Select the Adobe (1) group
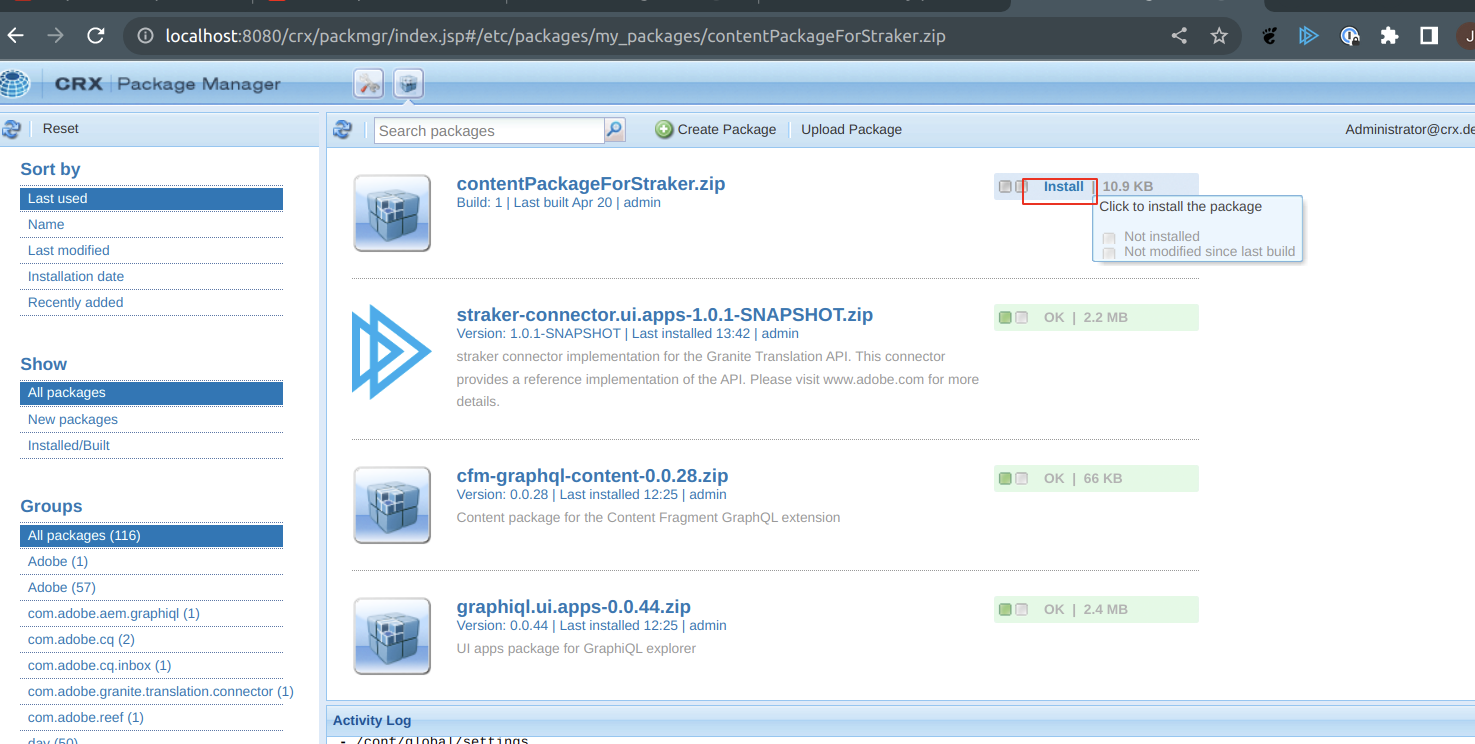The image size is (1475, 744). click(151, 561)
